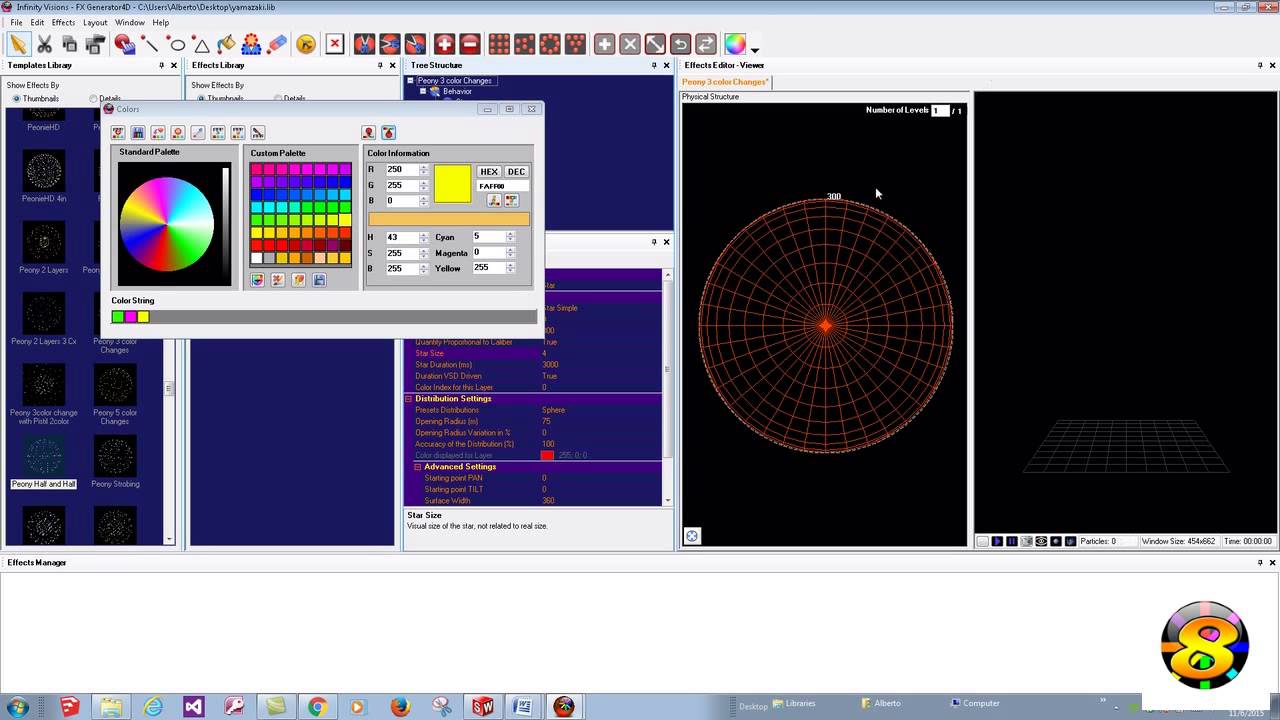The height and width of the screenshot is (720, 1280).
Task: Select the triangle shape tool
Action: tap(202, 44)
